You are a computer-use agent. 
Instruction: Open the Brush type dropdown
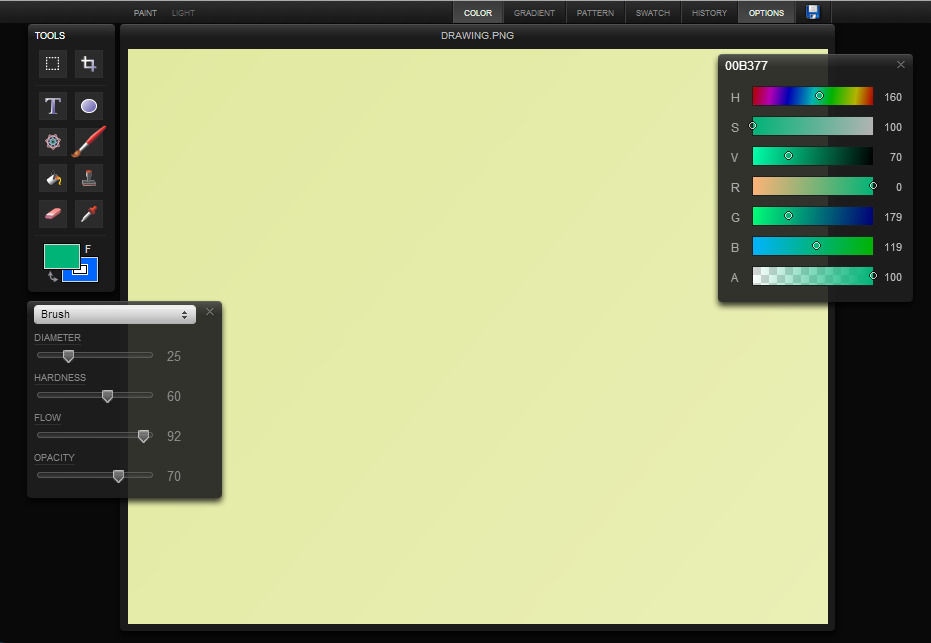coord(114,314)
